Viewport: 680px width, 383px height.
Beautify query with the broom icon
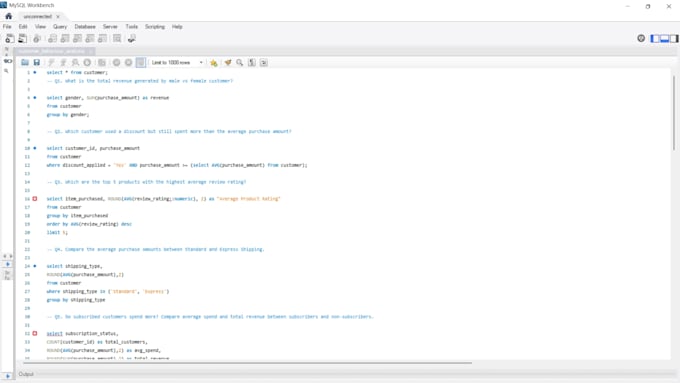(228, 62)
